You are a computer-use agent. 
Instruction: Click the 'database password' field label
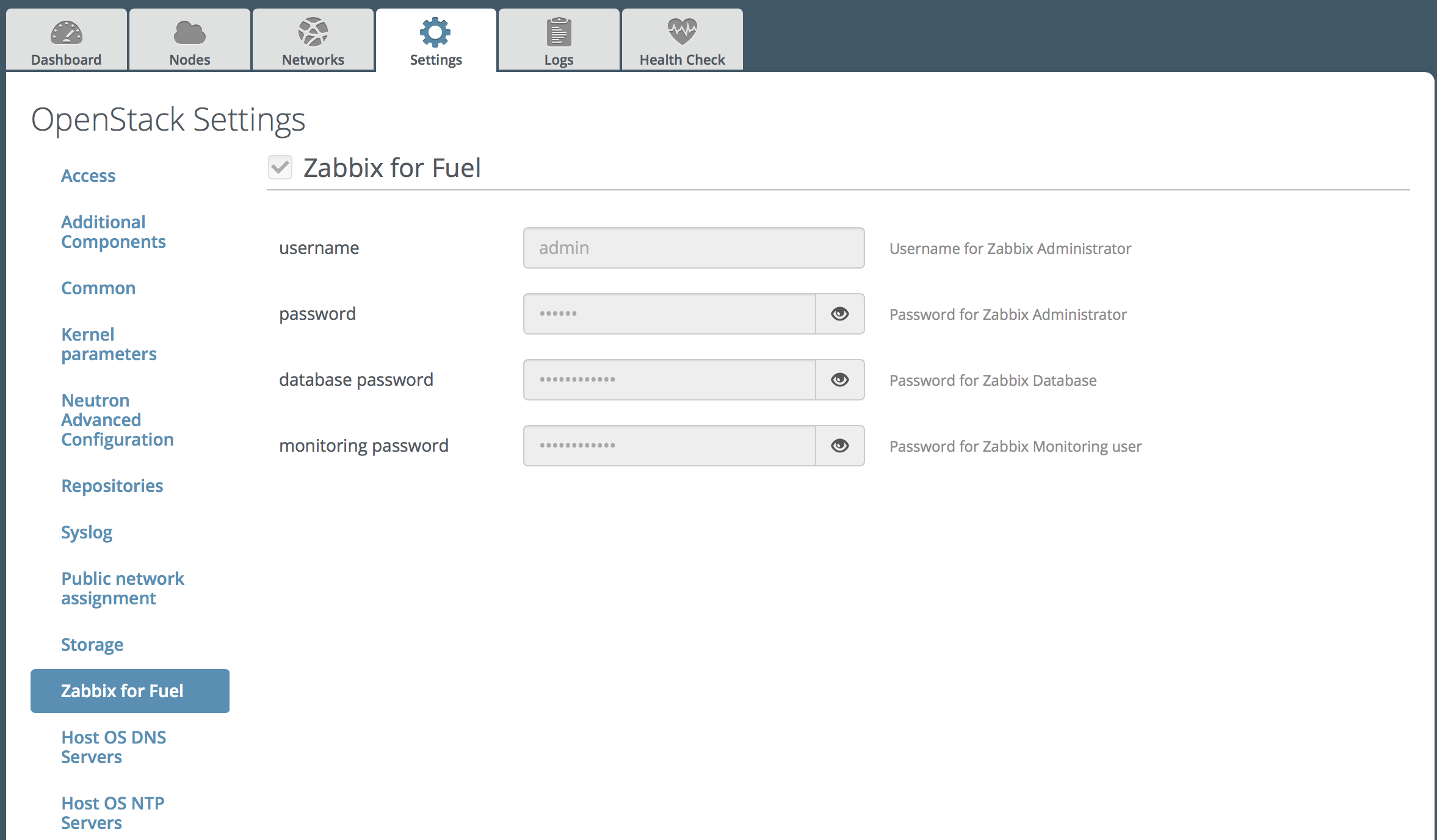(357, 380)
